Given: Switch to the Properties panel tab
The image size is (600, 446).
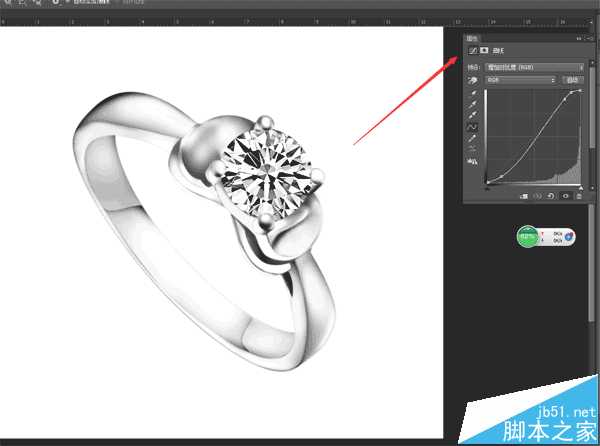Looking at the screenshot, I should (x=472, y=38).
